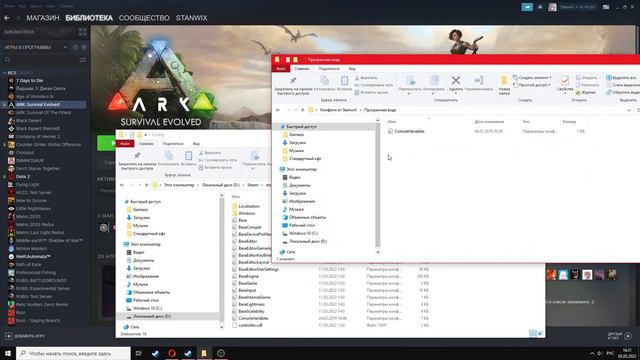Open Простой доступ dropdown in red-titled Explorer
The height and width of the screenshot is (360, 640).
[x=532, y=85]
